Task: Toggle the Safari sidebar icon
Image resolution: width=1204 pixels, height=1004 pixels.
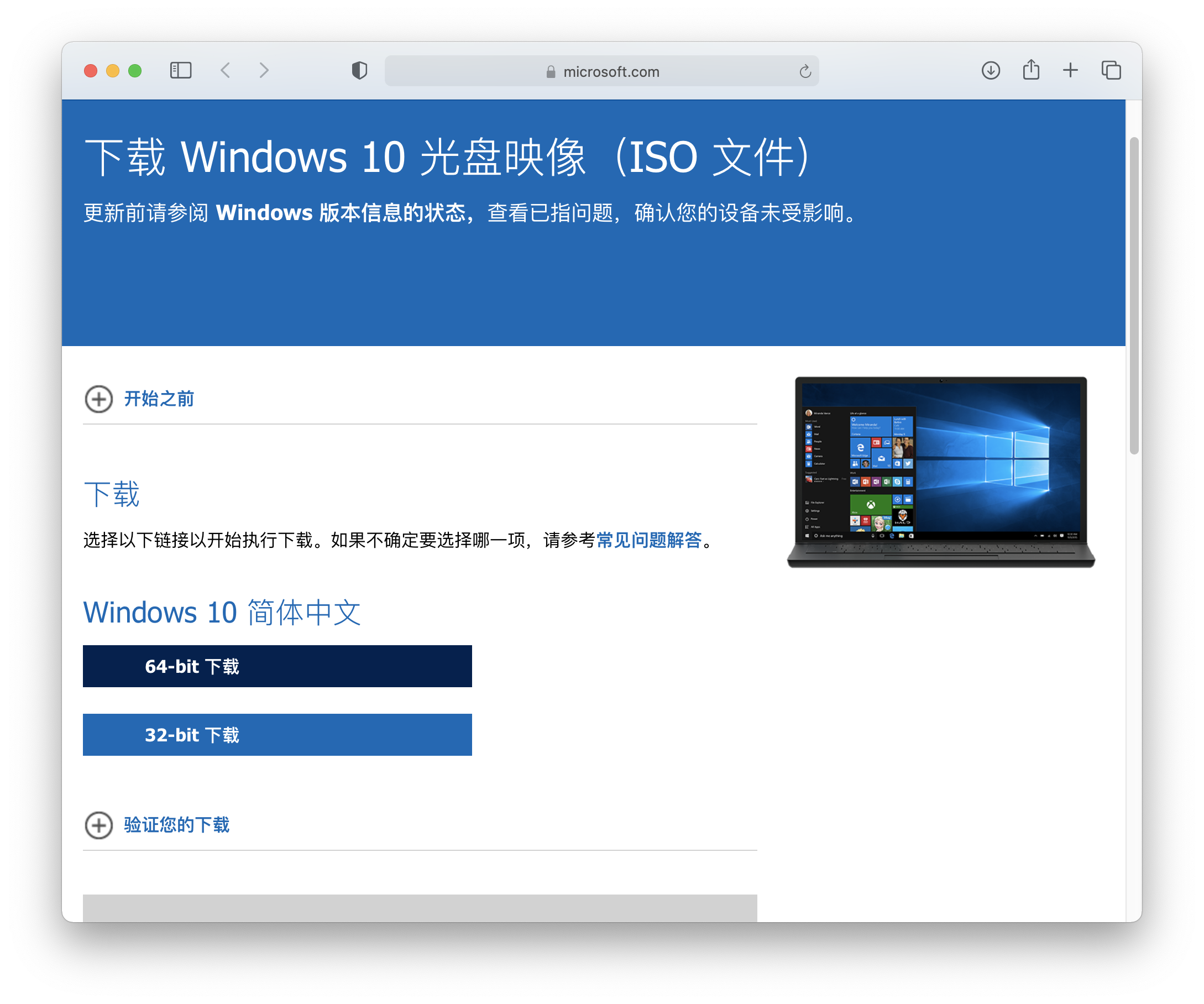Action: point(181,71)
